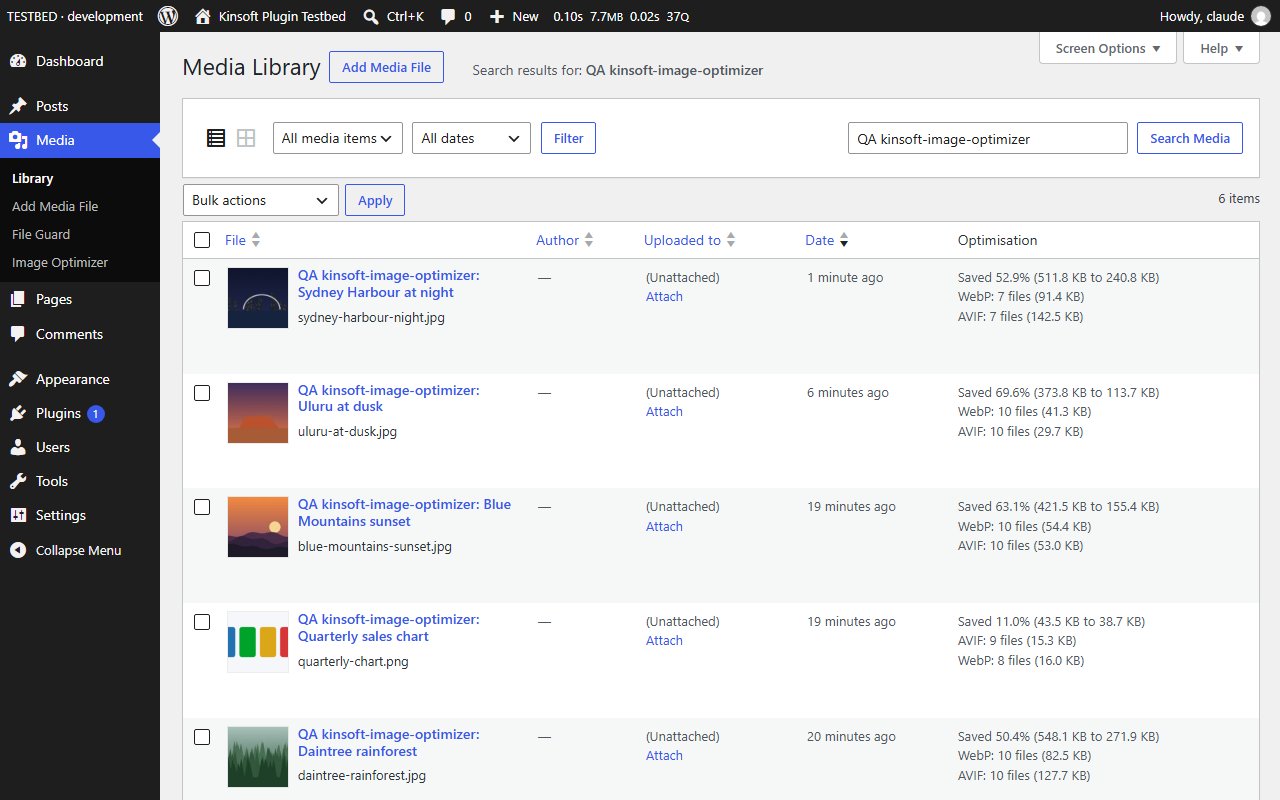The width and height of the screenshot is (1280, 800).
Task: Click the Apply bulk action button
Action: 375,200
